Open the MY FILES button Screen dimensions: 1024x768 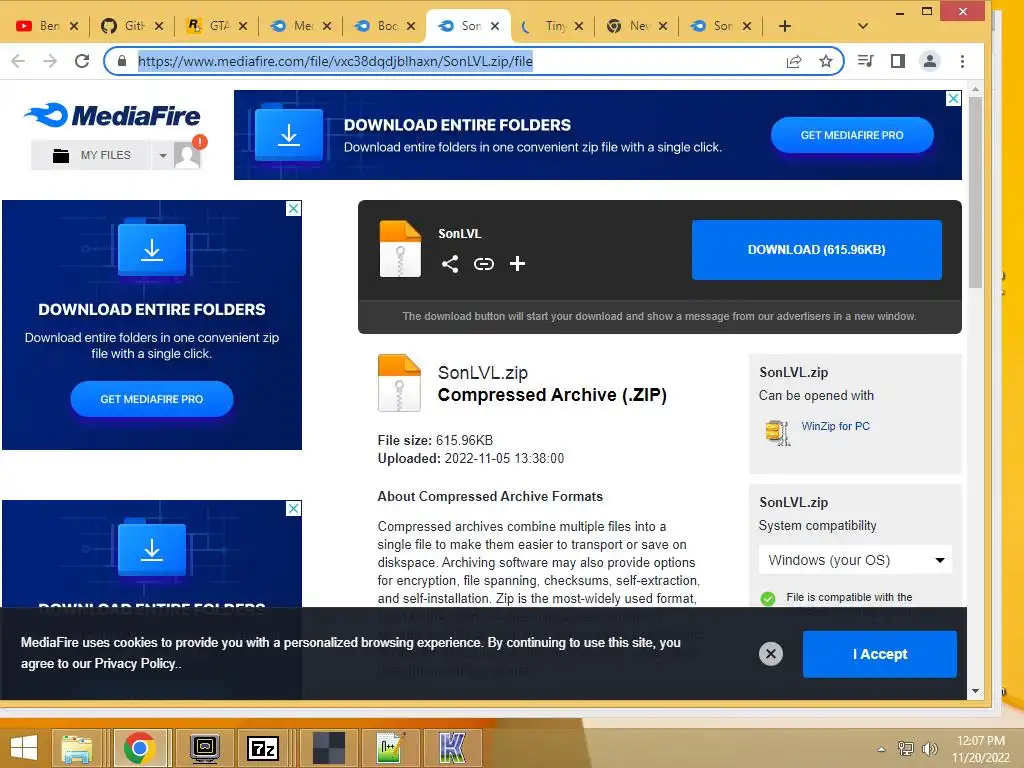point(91,155)
